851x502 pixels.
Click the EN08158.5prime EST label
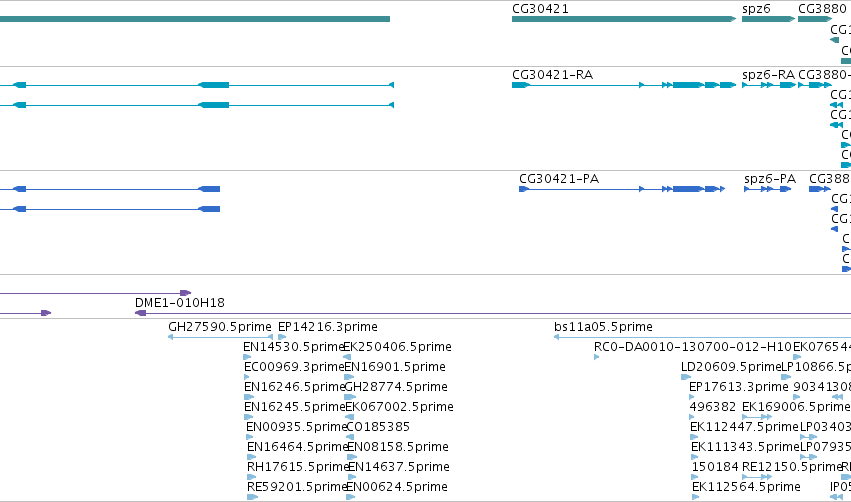click(x=398, y=447)
